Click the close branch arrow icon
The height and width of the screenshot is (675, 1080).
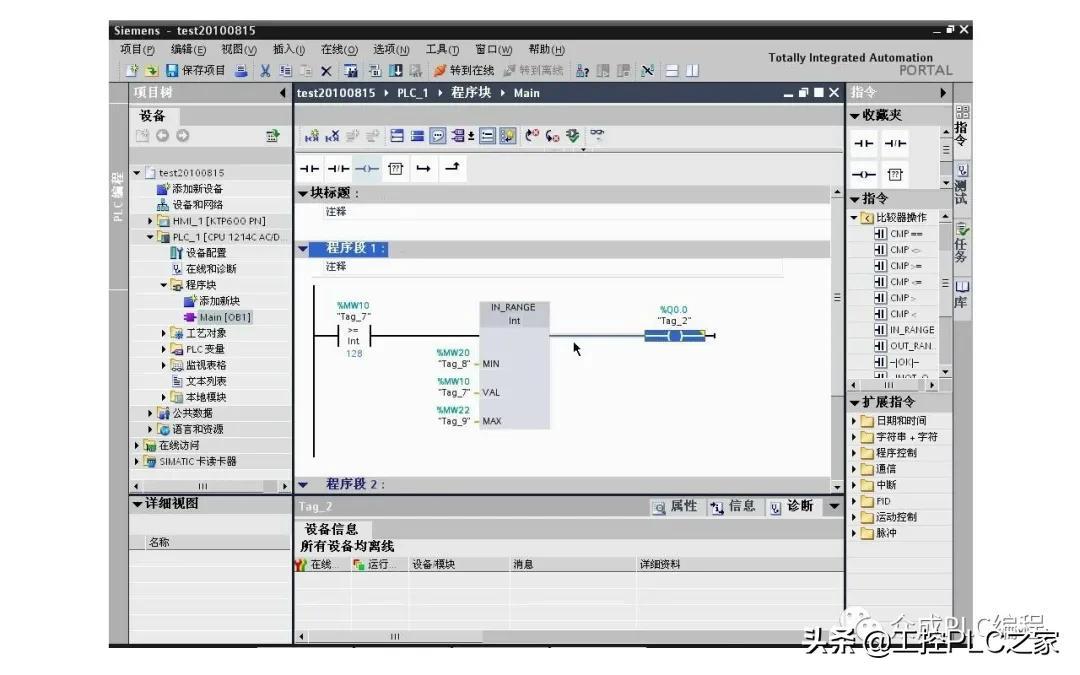[x=453, y=167]
